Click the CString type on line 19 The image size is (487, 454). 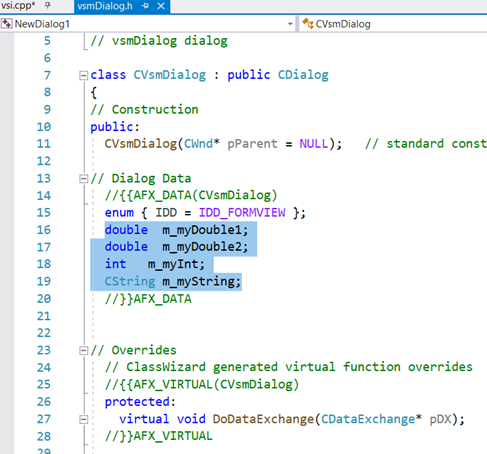click(130, 282)
